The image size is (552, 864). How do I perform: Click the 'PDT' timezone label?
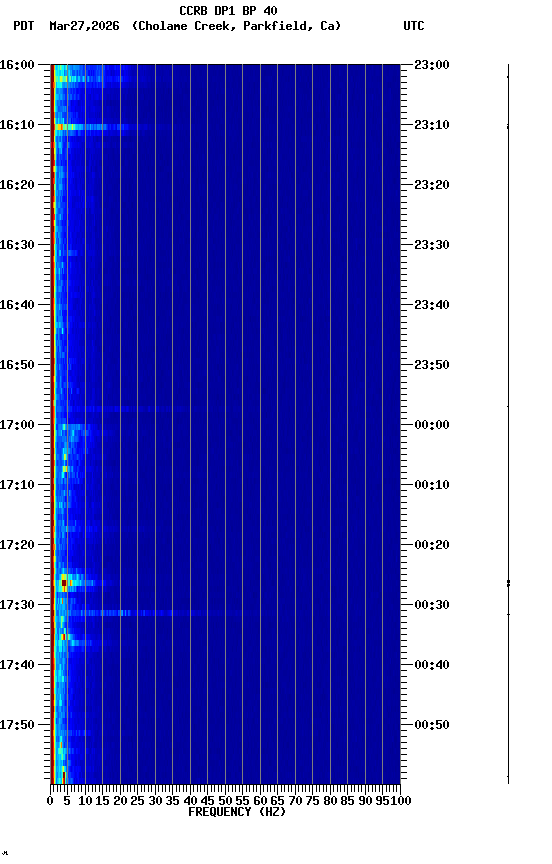24,26
